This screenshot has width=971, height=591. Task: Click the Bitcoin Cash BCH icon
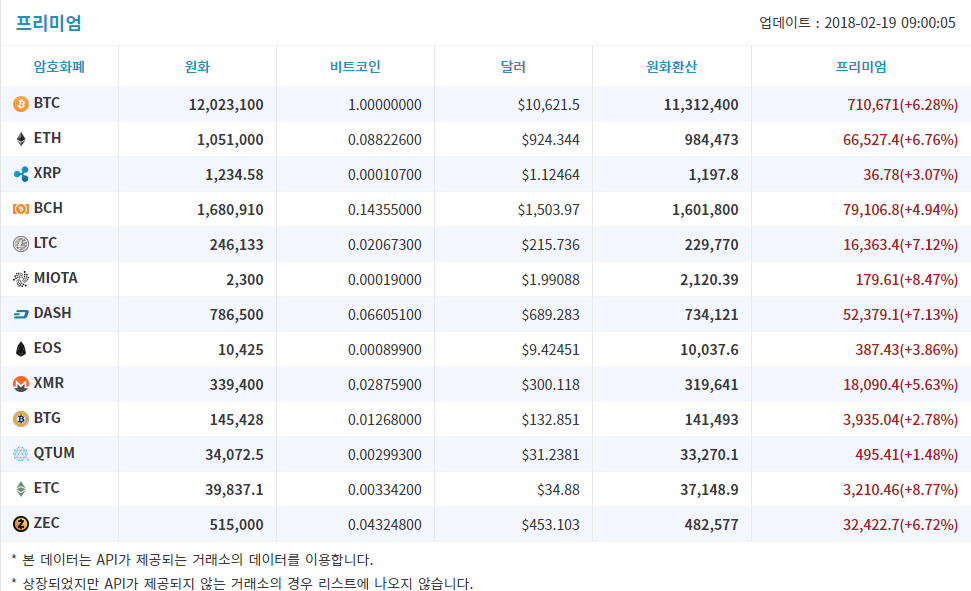[x=20, y=209]
